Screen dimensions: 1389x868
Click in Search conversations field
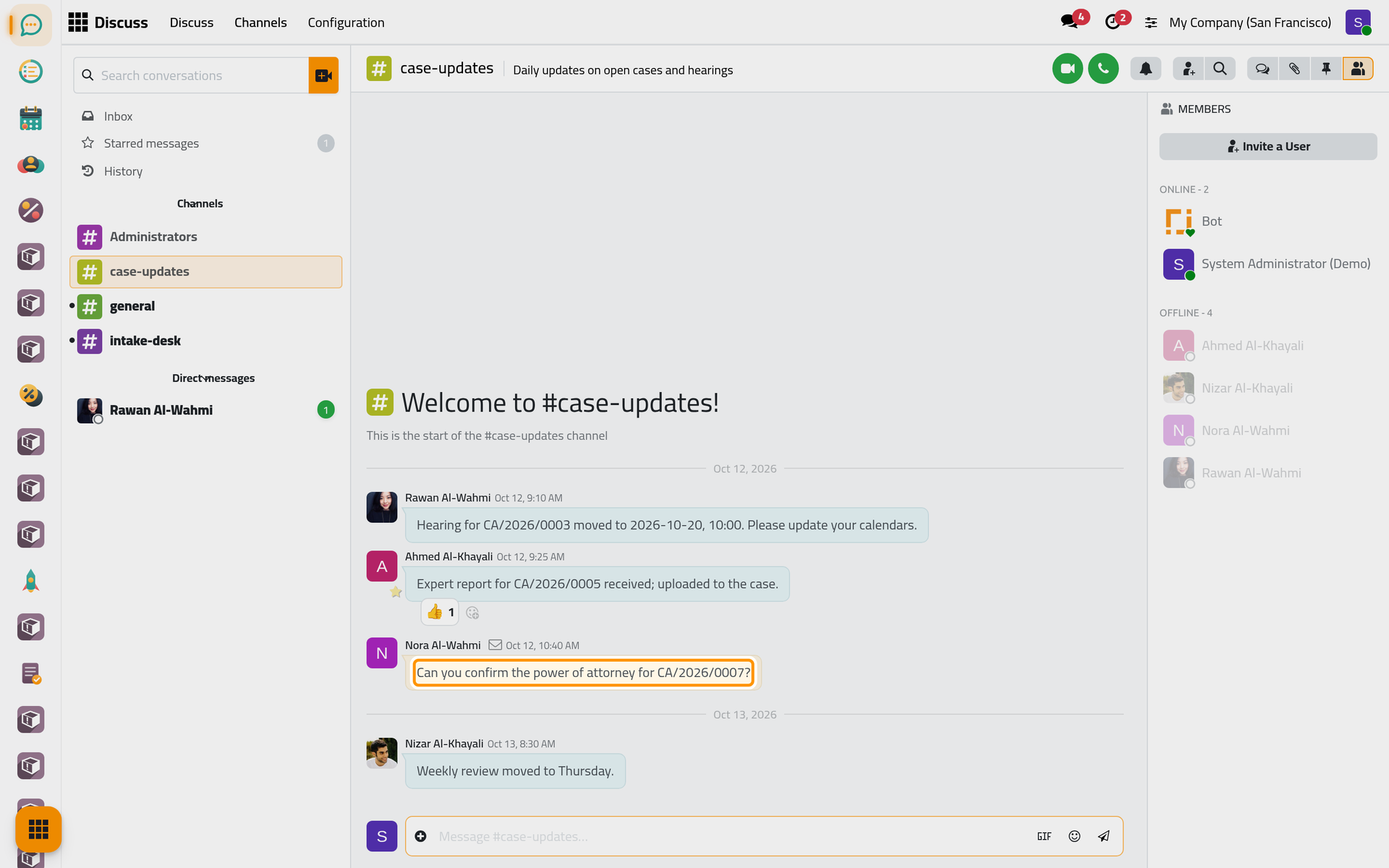191,75
